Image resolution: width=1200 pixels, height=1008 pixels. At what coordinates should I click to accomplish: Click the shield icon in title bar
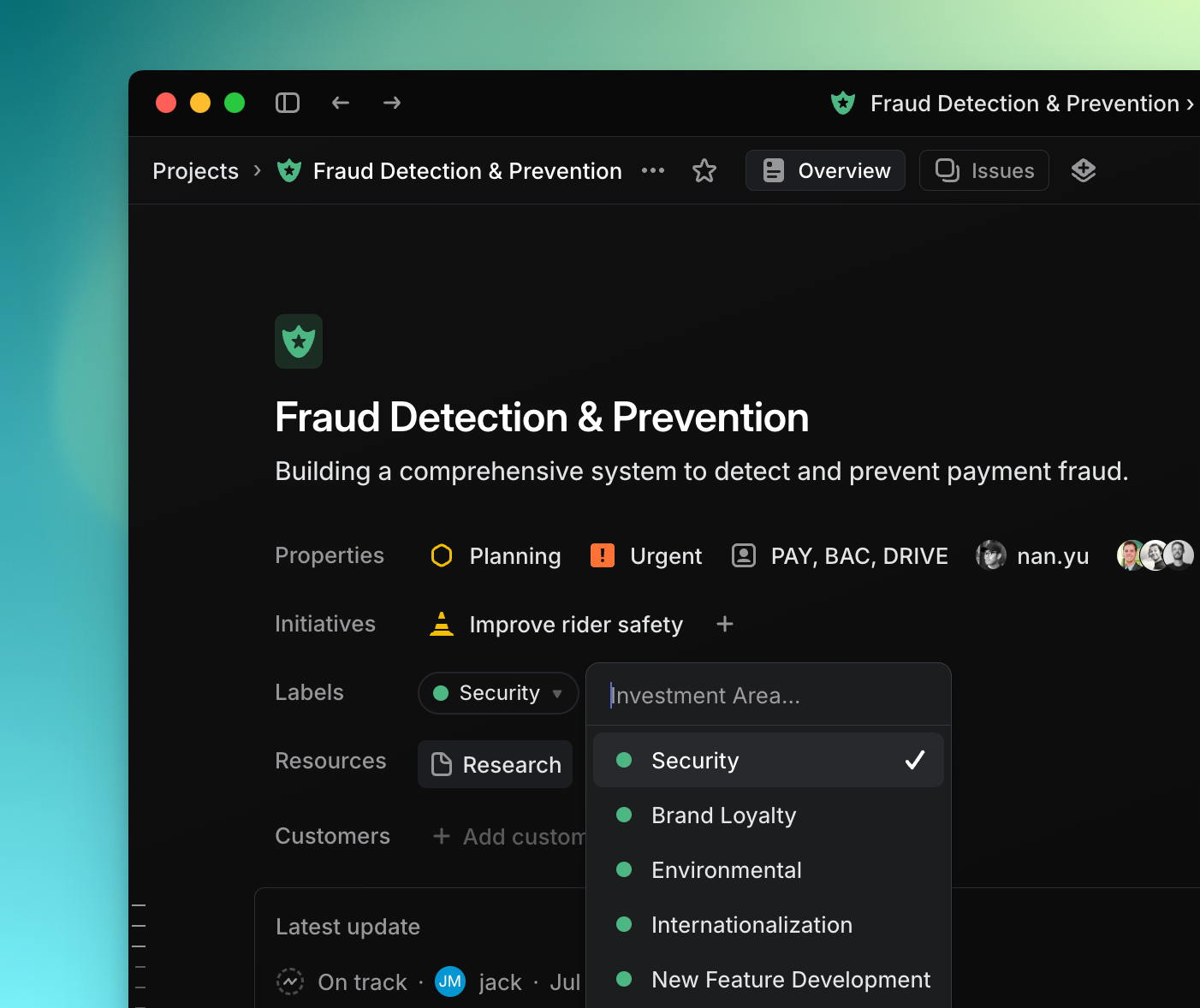coord(843,103)
